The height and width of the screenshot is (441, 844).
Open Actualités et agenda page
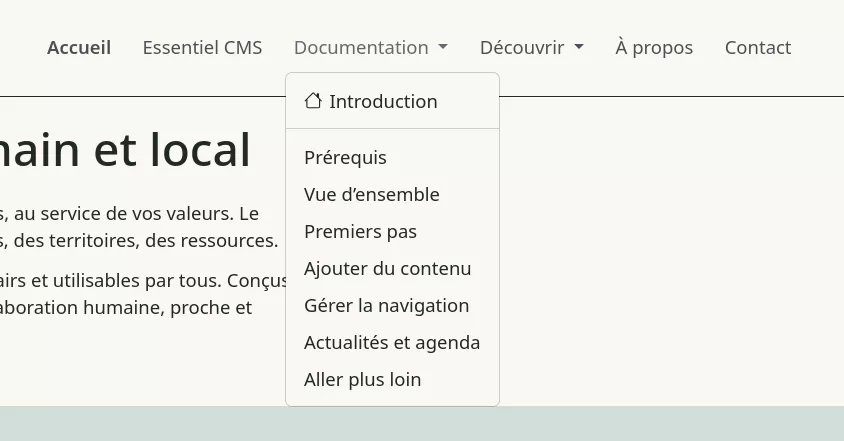(x=392, y=342)
